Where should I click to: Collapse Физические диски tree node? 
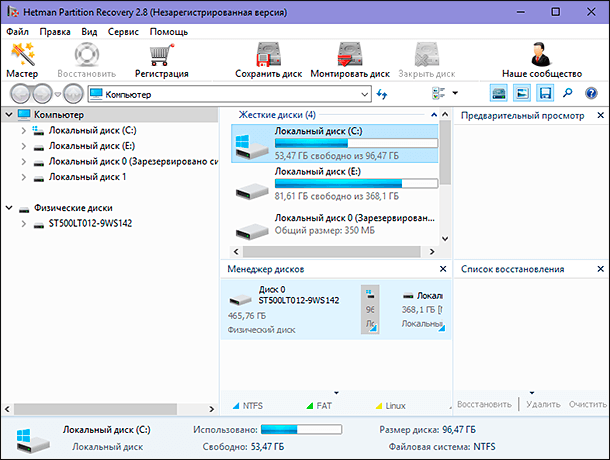tap(9, 208)
